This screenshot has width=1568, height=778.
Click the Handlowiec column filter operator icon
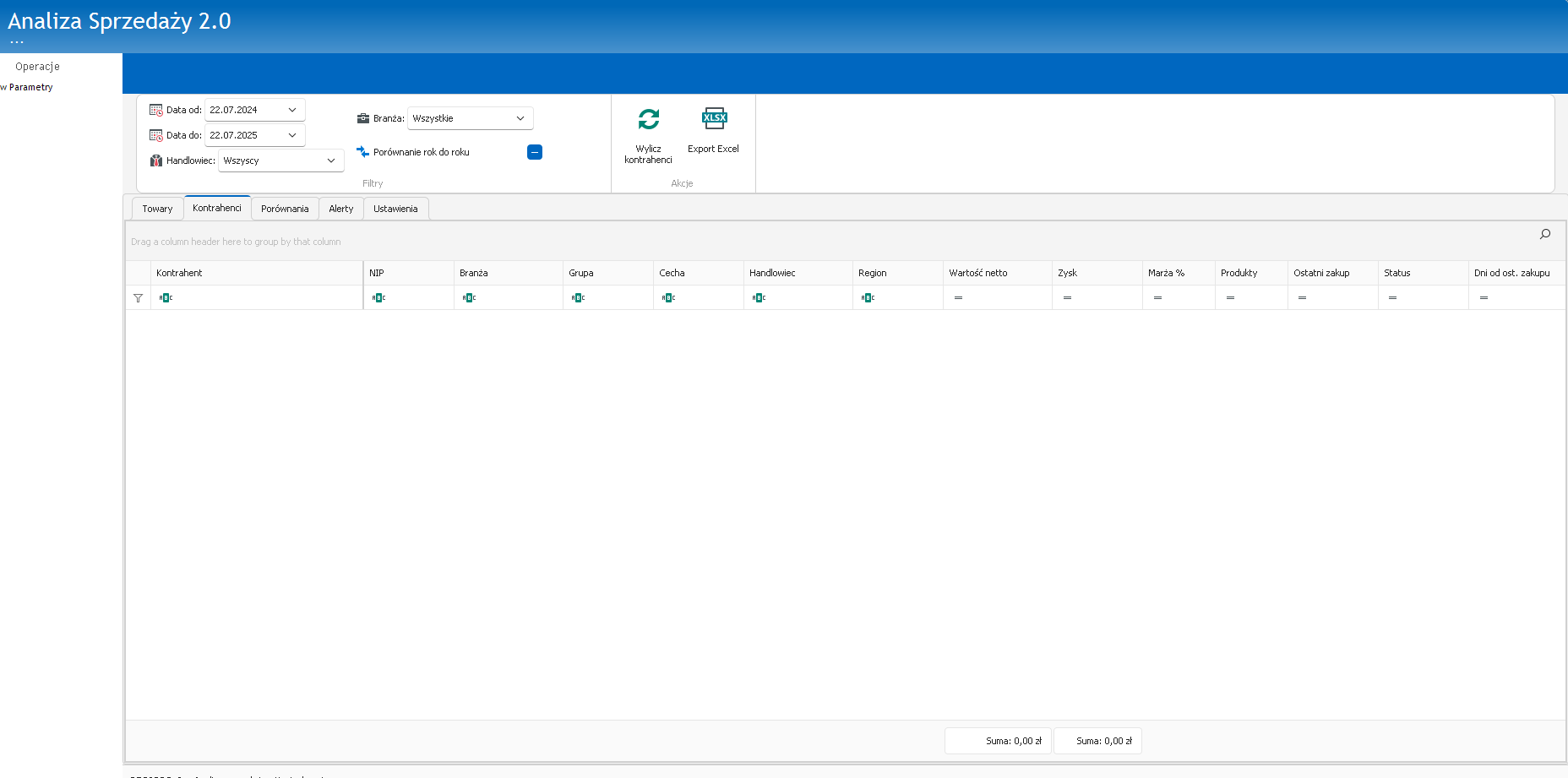click(x=759, y=298)
